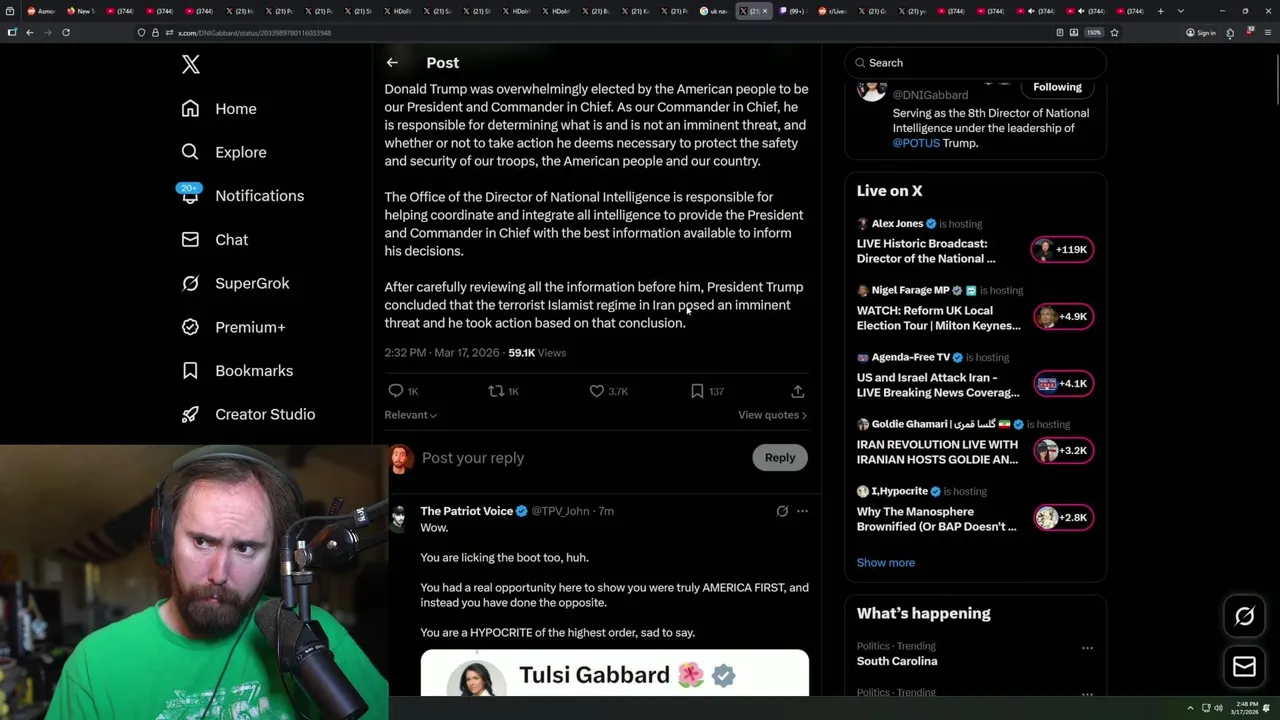Open a new browser tab
1280x720 pixels.
point(1160,11)
